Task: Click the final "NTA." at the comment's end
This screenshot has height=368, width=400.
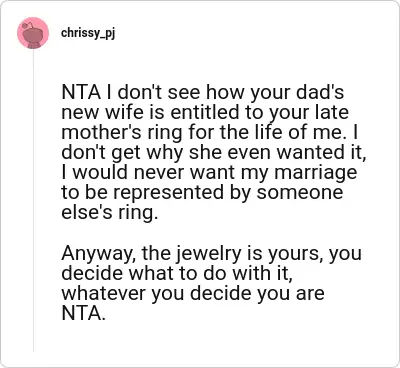Action: pos(83,313)
